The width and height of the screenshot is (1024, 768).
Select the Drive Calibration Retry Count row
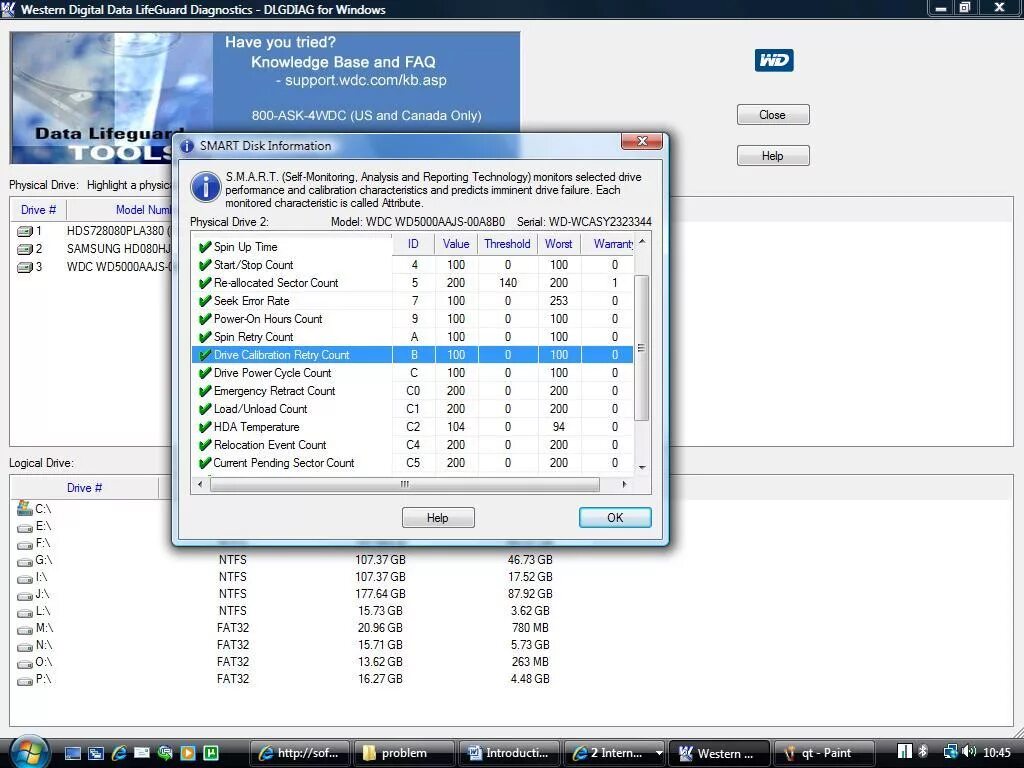click(x=413, y=355)
